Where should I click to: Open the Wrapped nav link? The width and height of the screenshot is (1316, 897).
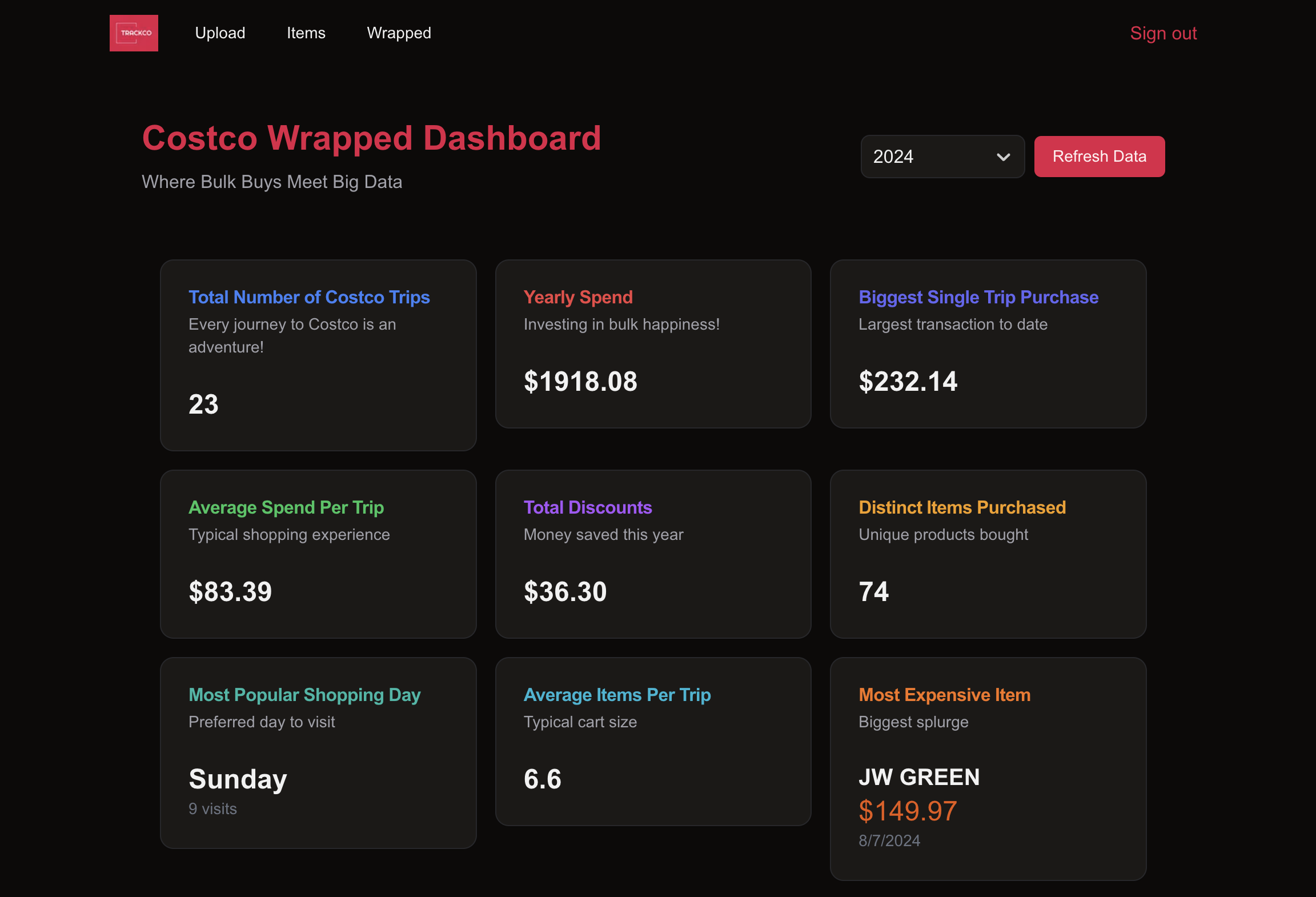click(x=399, y=33)
